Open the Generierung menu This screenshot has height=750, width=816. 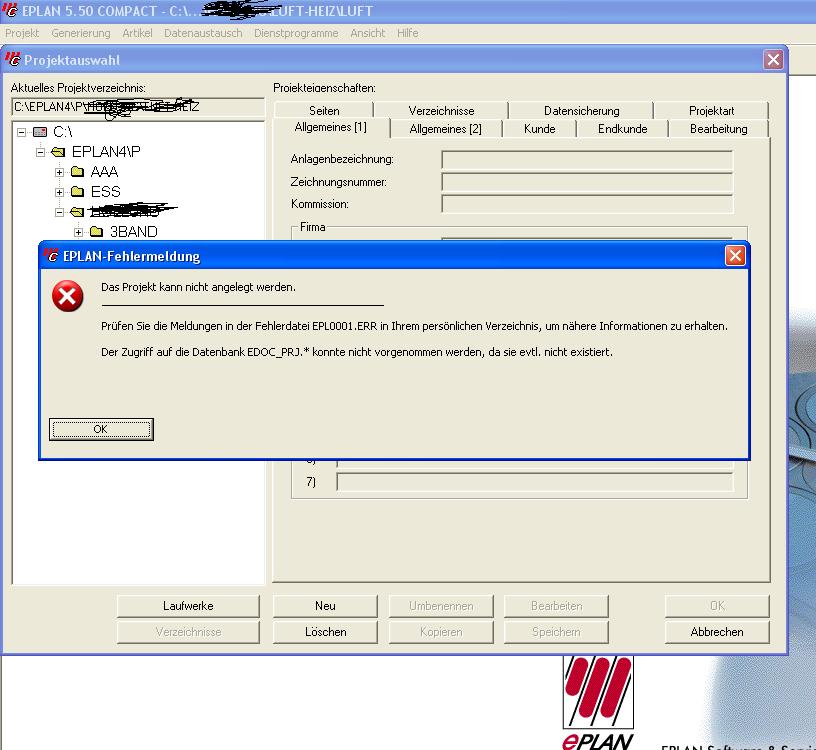coord(81,33)
